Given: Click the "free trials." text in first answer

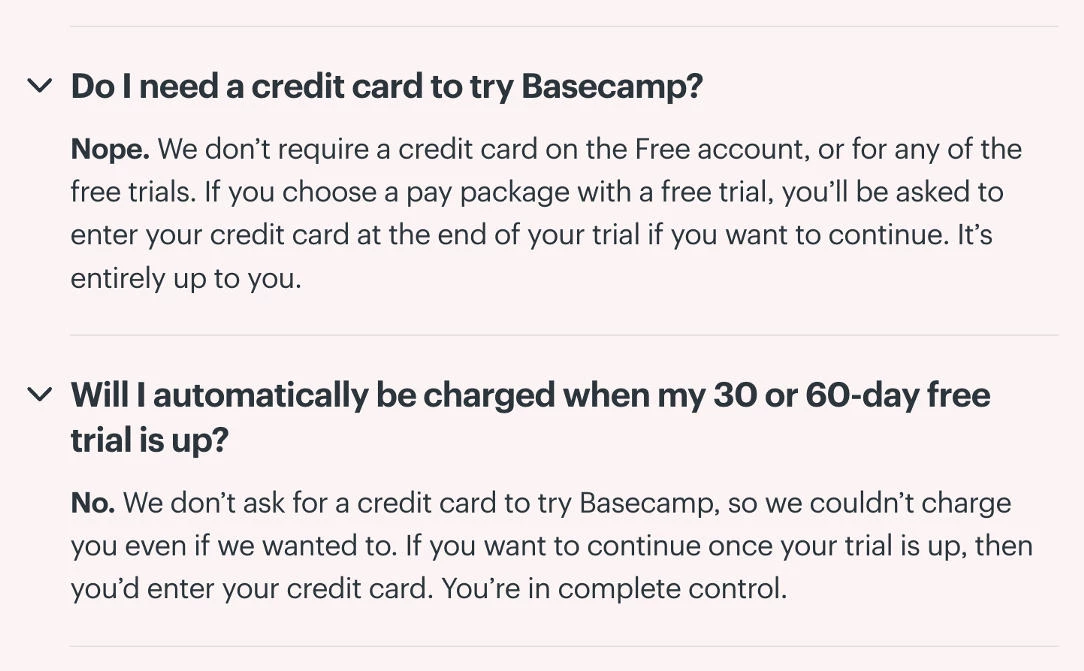Looking at the screenshot, I should [133, 191].
